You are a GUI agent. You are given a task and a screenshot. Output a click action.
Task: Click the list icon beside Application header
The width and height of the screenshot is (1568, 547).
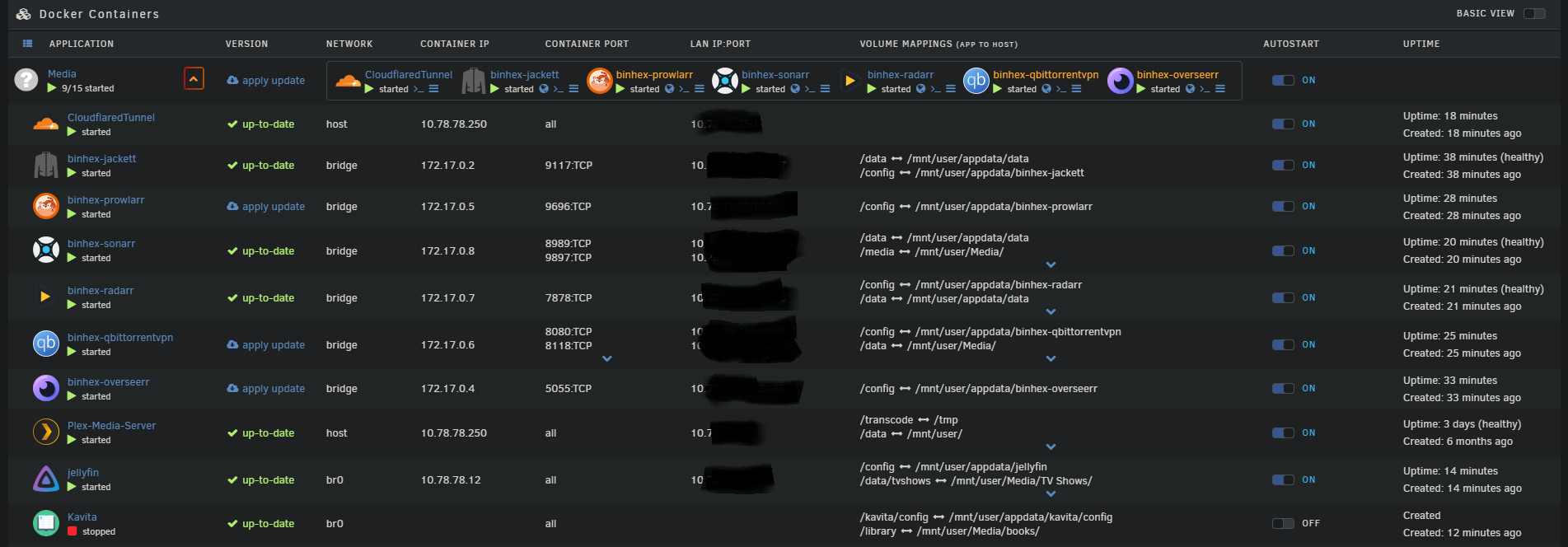tap(27, 44)
